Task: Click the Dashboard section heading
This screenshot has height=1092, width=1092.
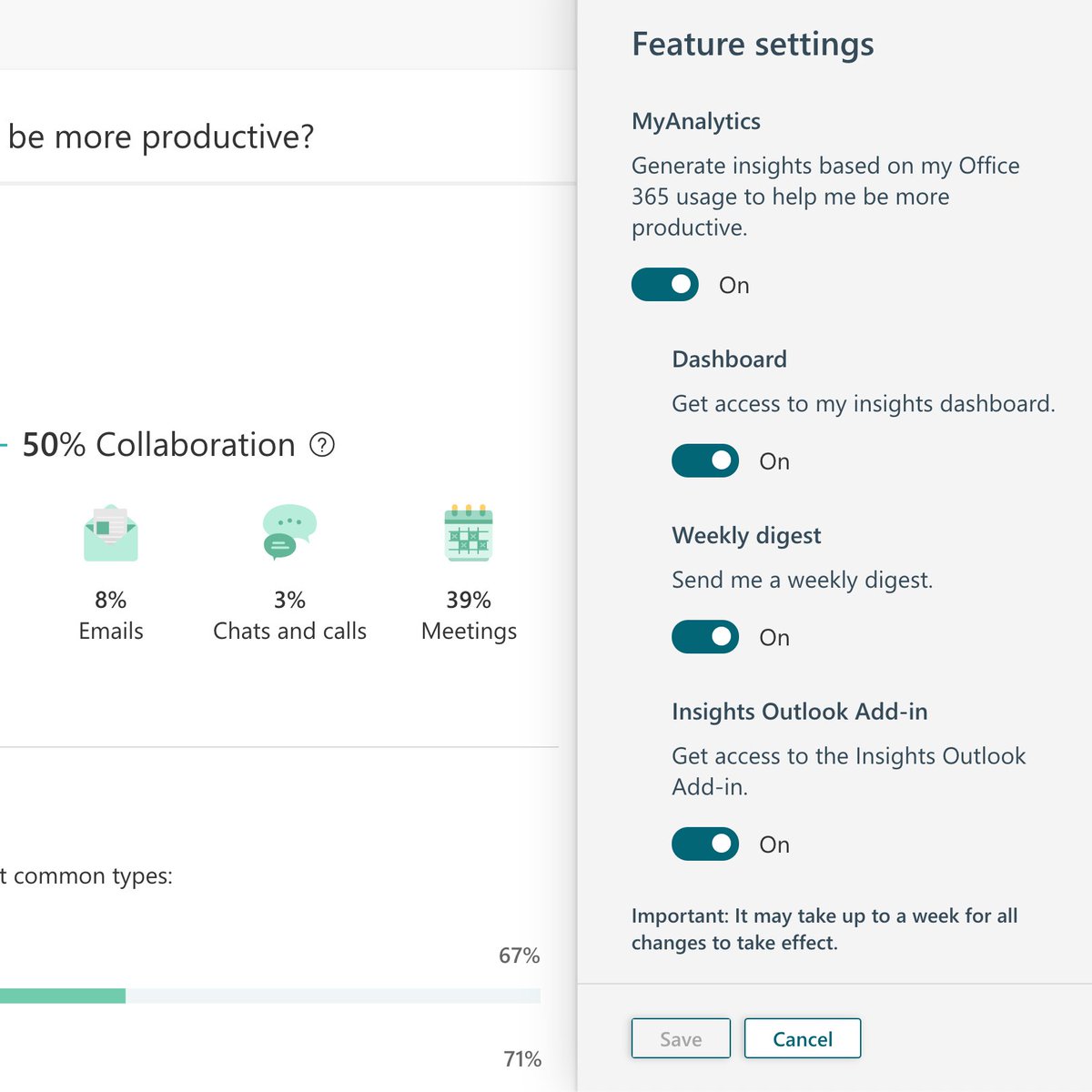Action: point(729,359)
